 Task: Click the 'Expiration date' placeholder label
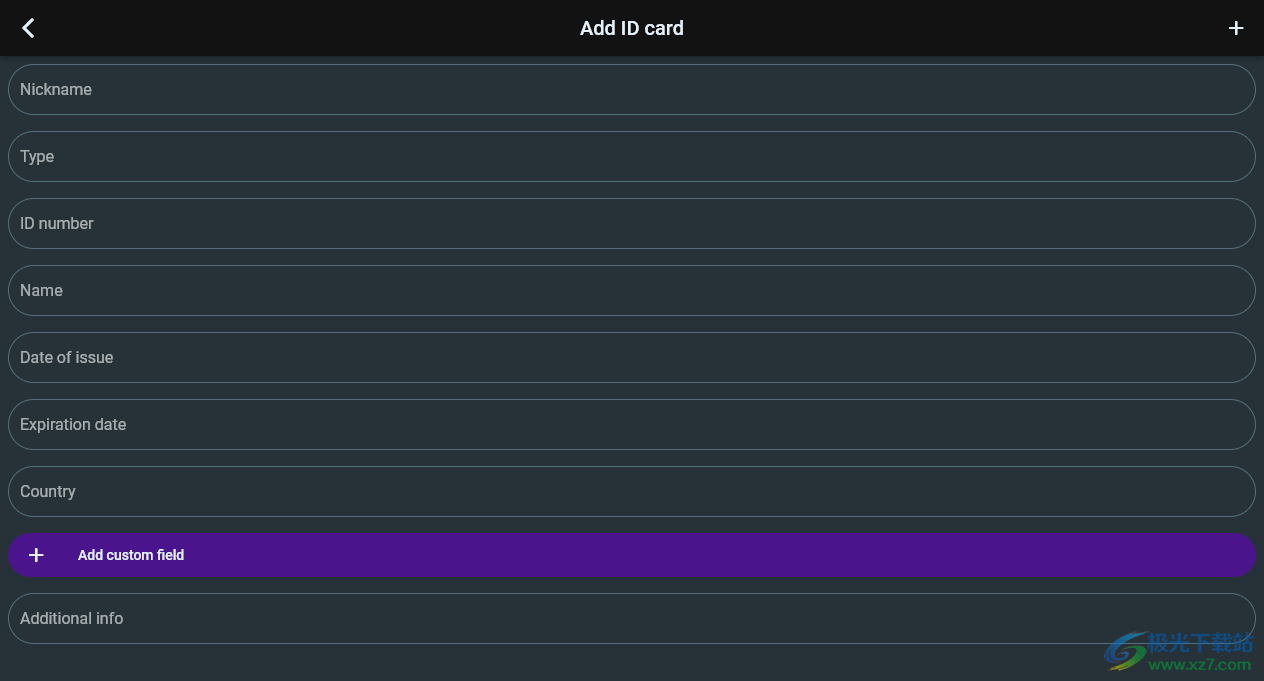click(73, 425)
